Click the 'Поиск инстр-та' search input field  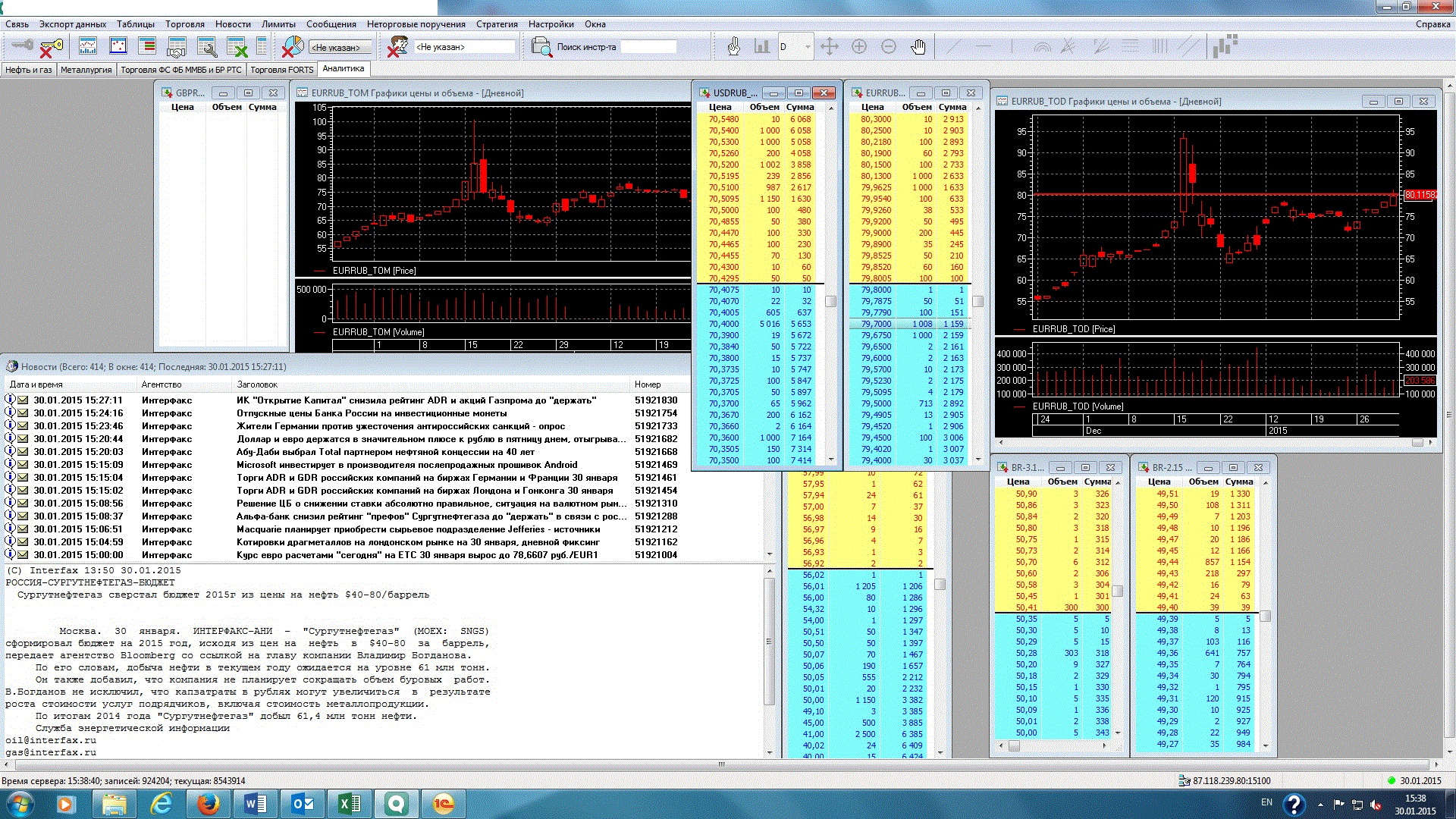(x=648, y=47)
